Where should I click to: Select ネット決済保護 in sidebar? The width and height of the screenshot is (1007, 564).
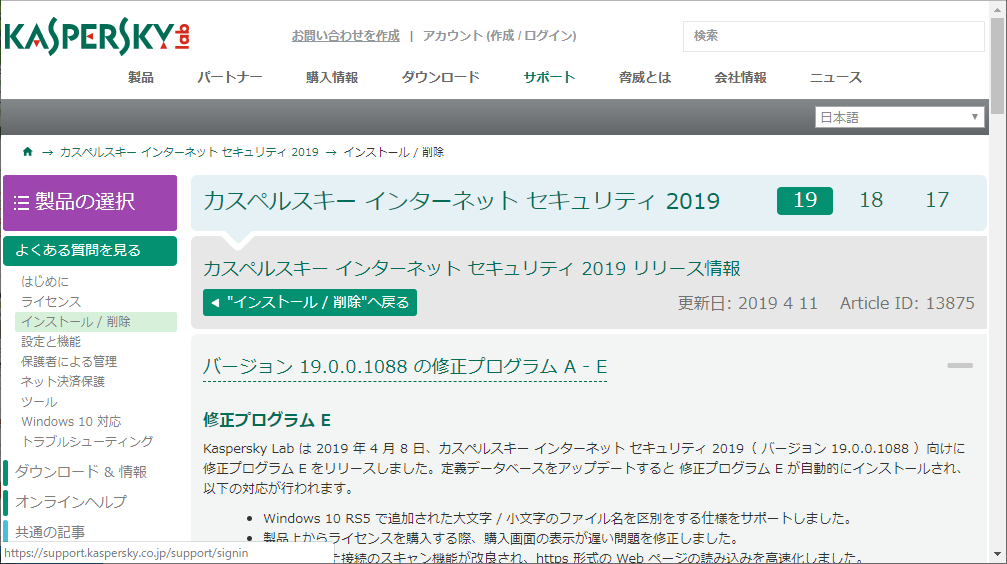63,382
